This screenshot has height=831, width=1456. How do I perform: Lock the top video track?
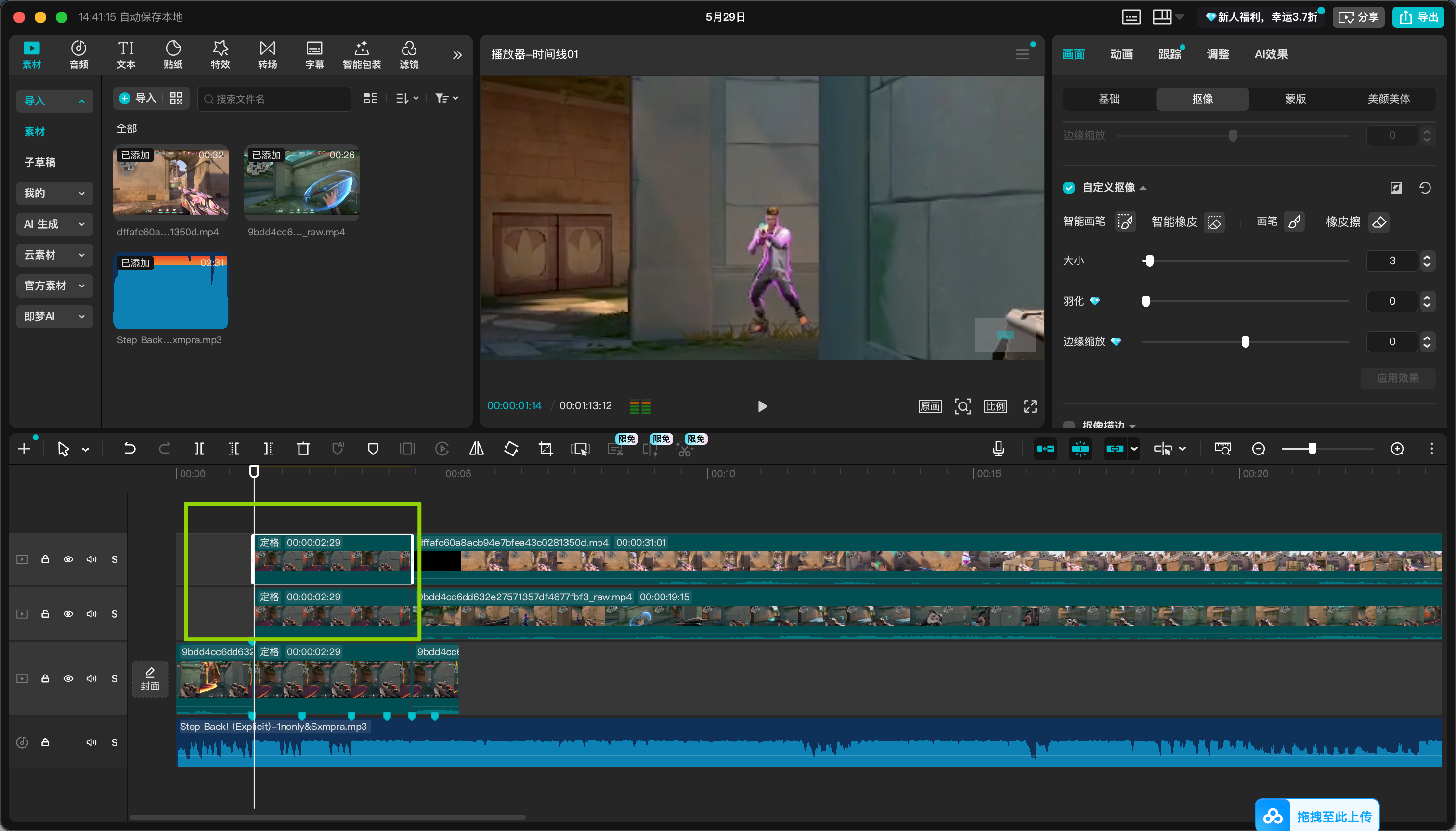click(x=44, y=559)
